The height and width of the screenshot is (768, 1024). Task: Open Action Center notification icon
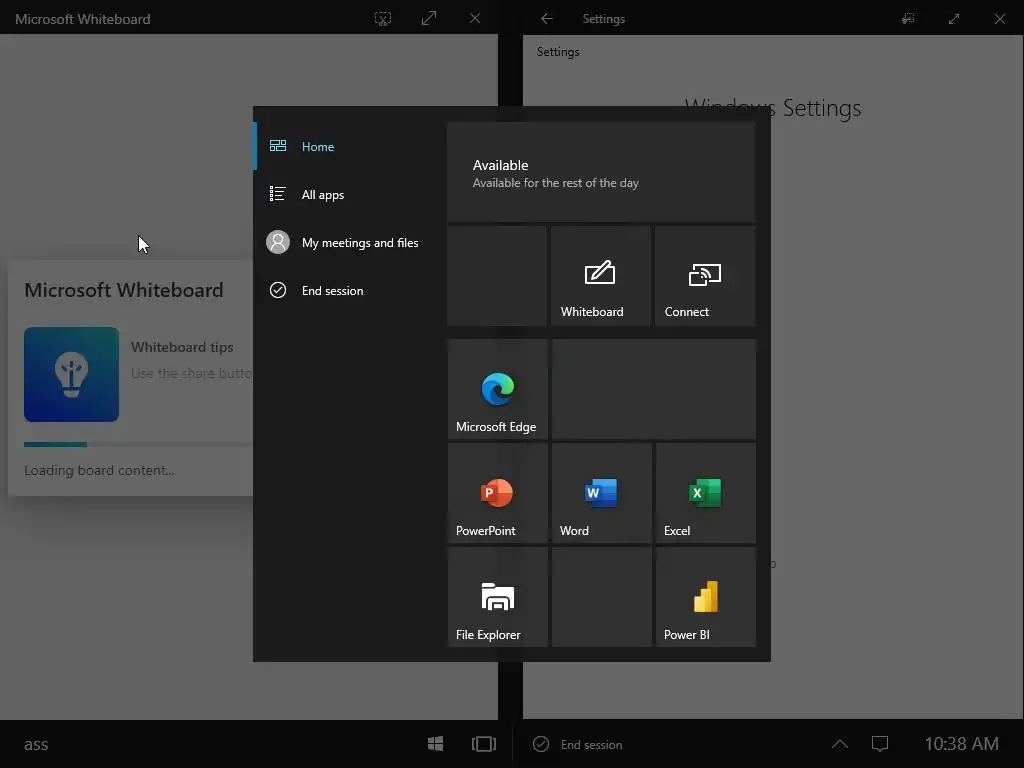880,744
